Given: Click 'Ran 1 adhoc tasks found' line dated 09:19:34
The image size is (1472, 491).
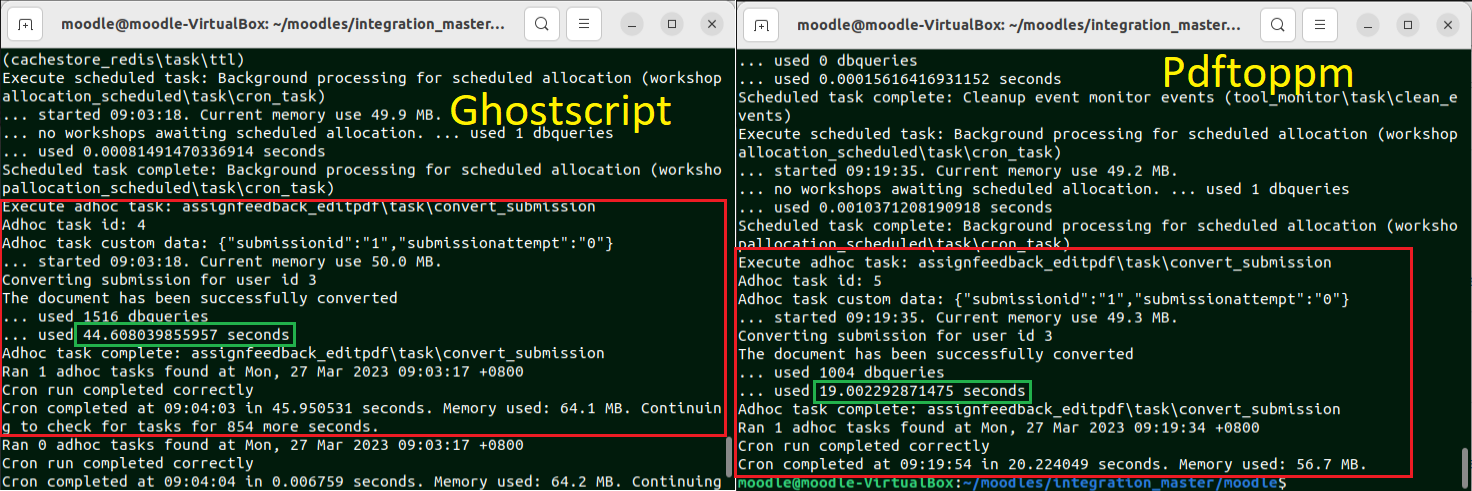Looking at the screenshot, I should tap(999, 427).
